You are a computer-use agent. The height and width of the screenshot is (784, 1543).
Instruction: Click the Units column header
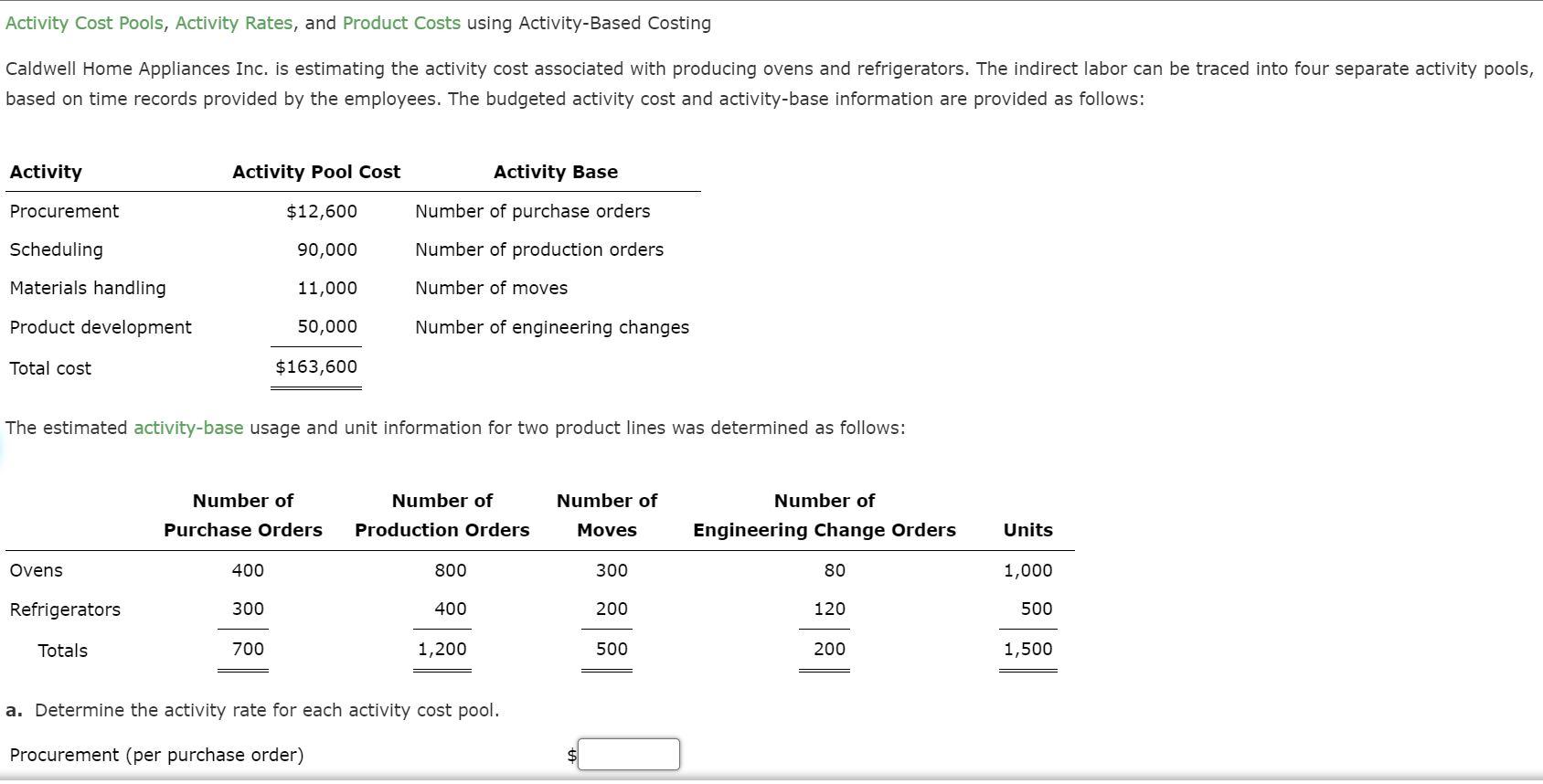1028,530
